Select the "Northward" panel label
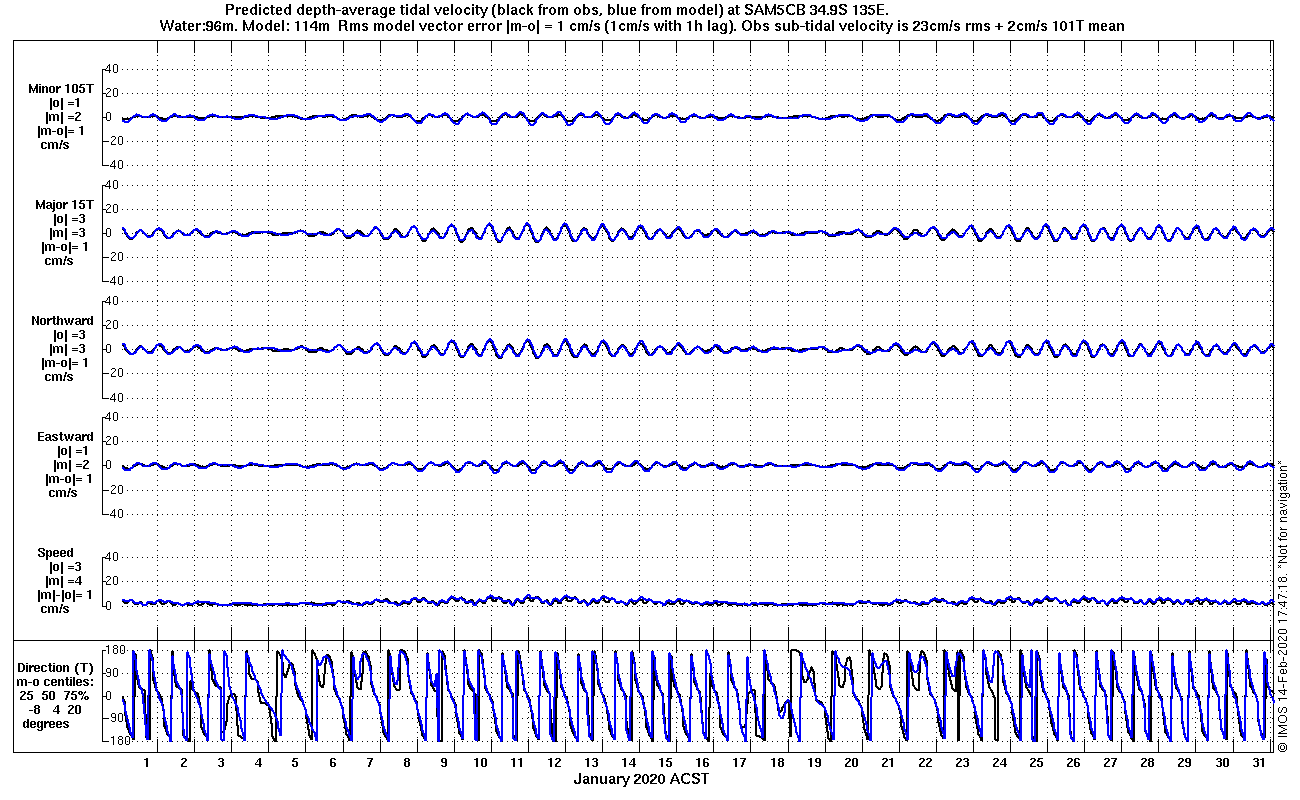The image size is (1300, 800). pyautogui.click(x=62, y=321)
